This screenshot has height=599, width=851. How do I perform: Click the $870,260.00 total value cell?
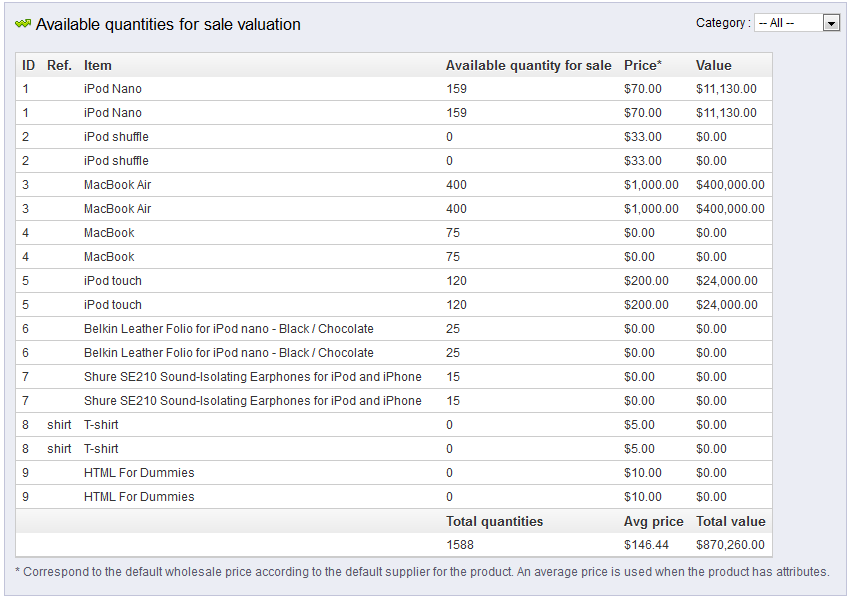[730, 545]
